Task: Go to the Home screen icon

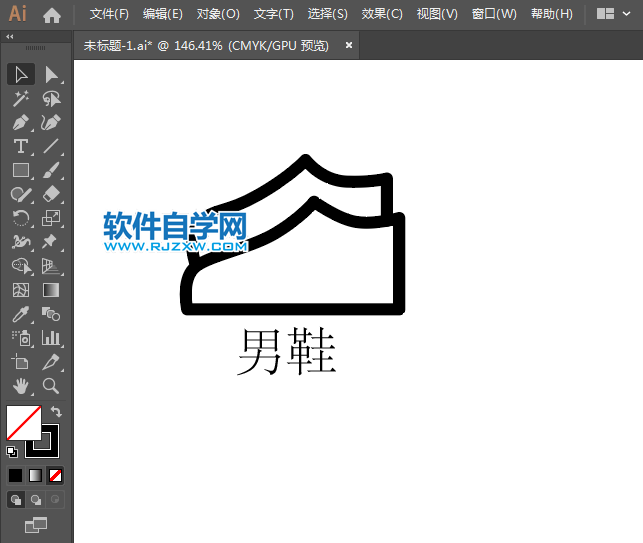Action: click(52, 15)
